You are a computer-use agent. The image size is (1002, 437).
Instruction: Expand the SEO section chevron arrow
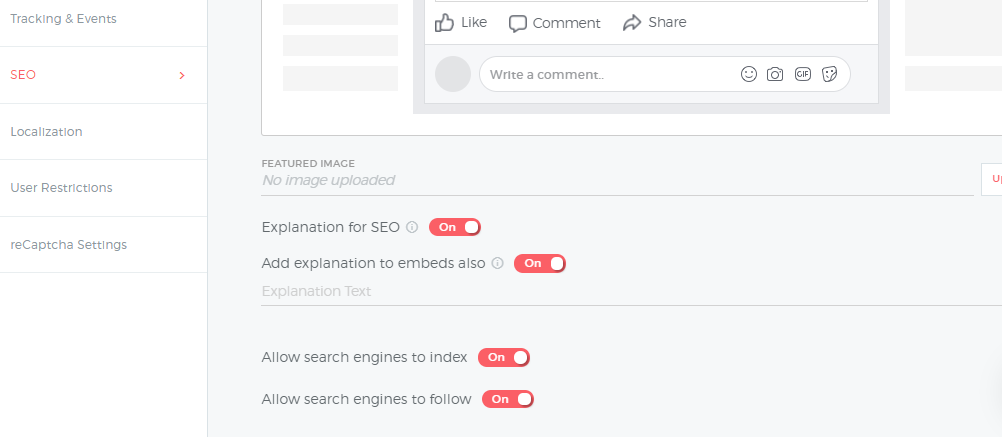click(182, 75)
